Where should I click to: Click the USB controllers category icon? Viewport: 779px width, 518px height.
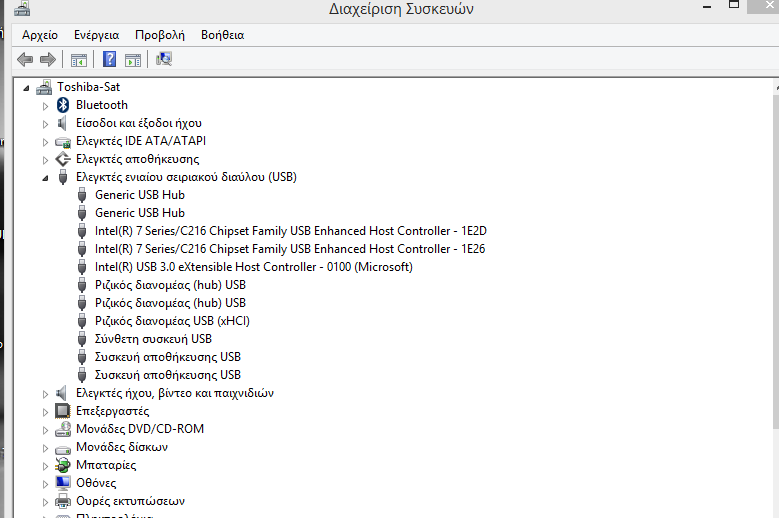(x=63, y=177)
